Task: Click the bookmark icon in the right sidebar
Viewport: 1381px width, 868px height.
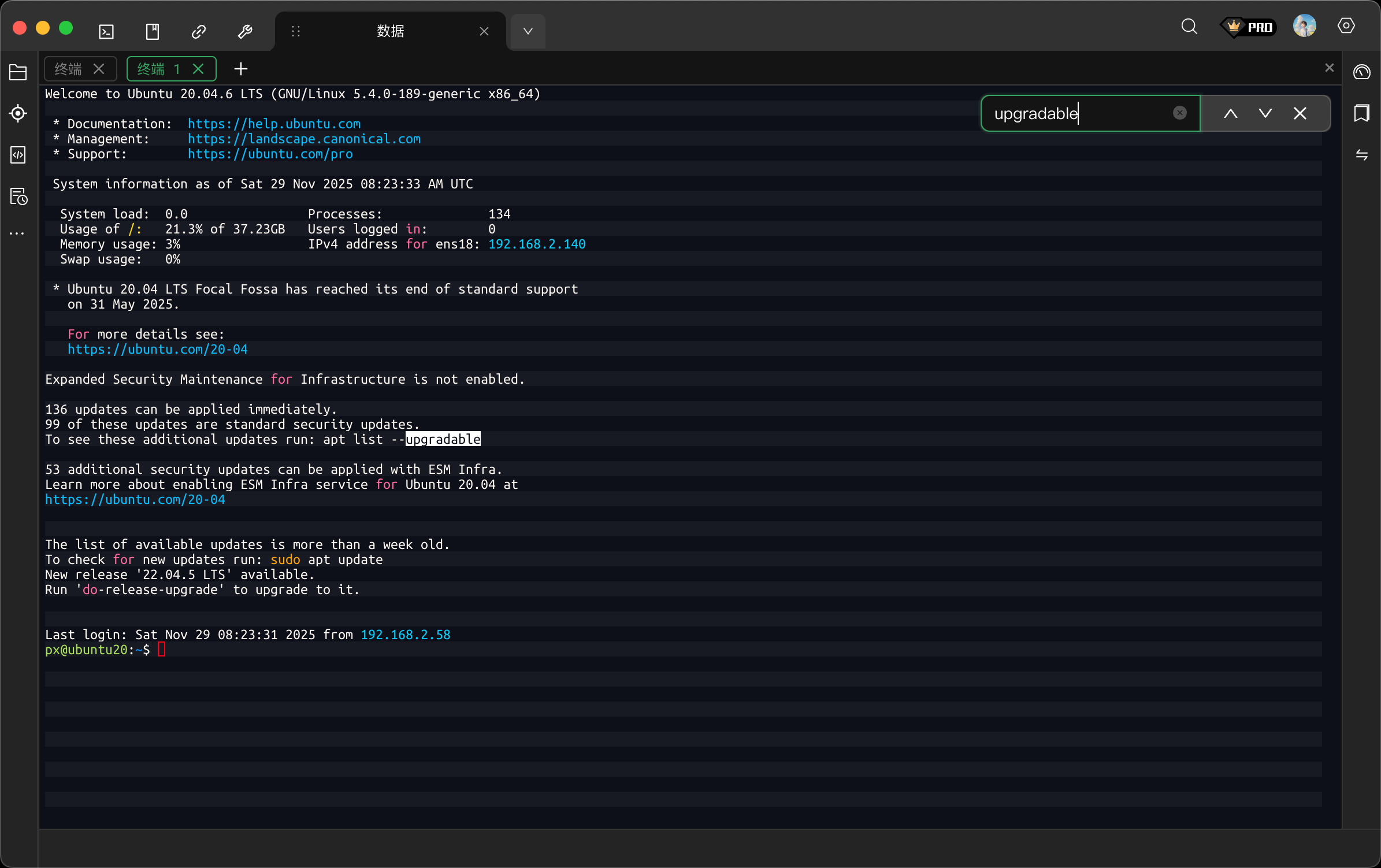Action: 1361,113
